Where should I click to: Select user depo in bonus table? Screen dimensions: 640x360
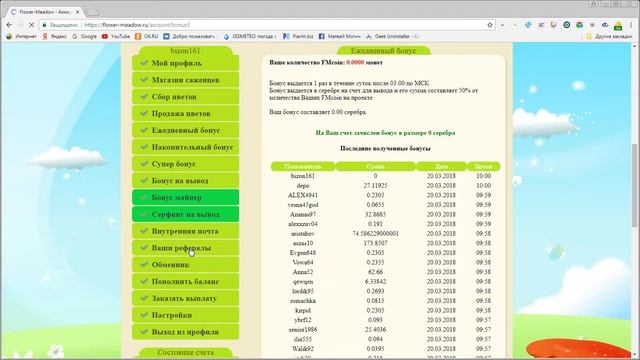(x=303, y=186)
